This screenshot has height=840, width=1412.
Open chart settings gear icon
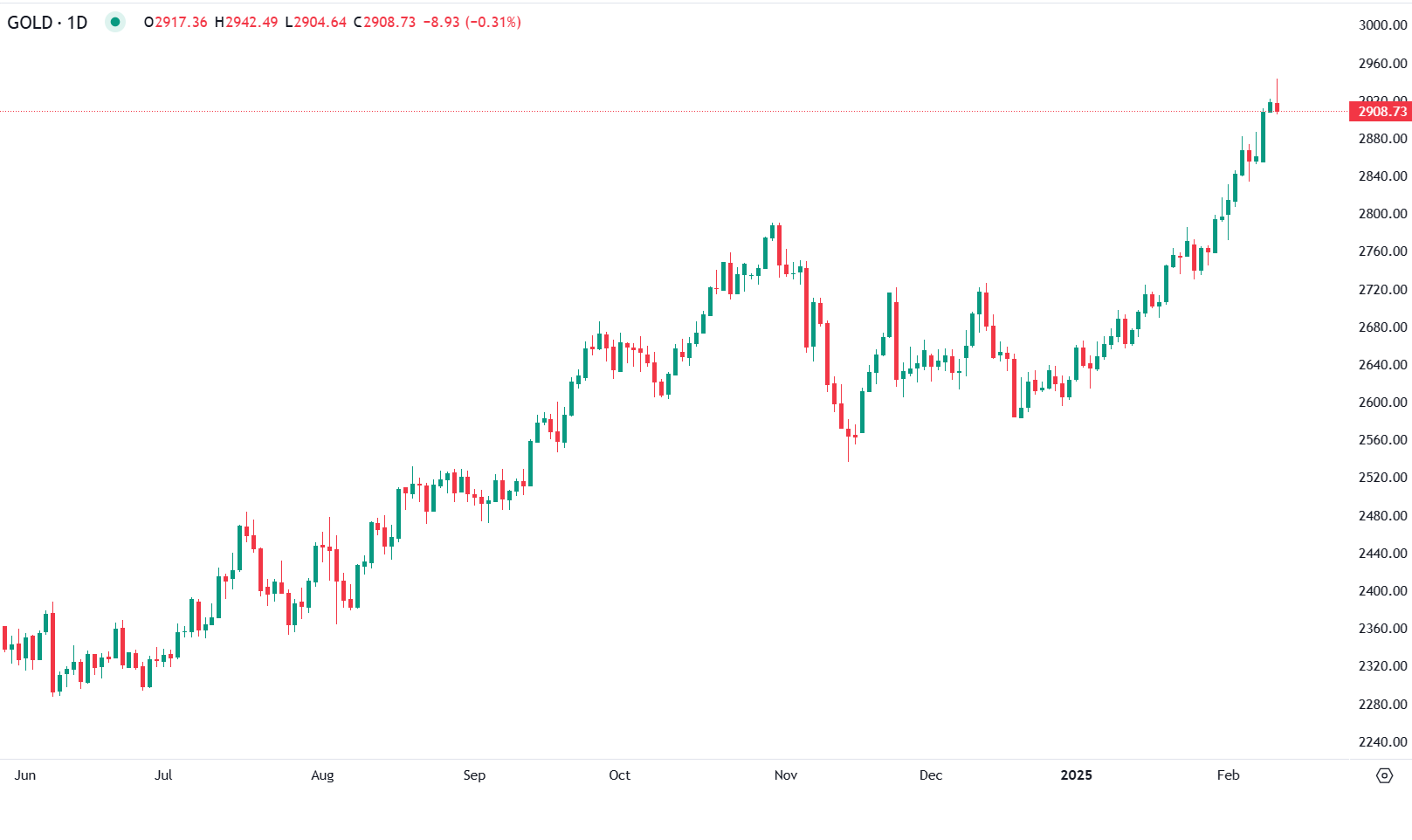click(1384, 775)
